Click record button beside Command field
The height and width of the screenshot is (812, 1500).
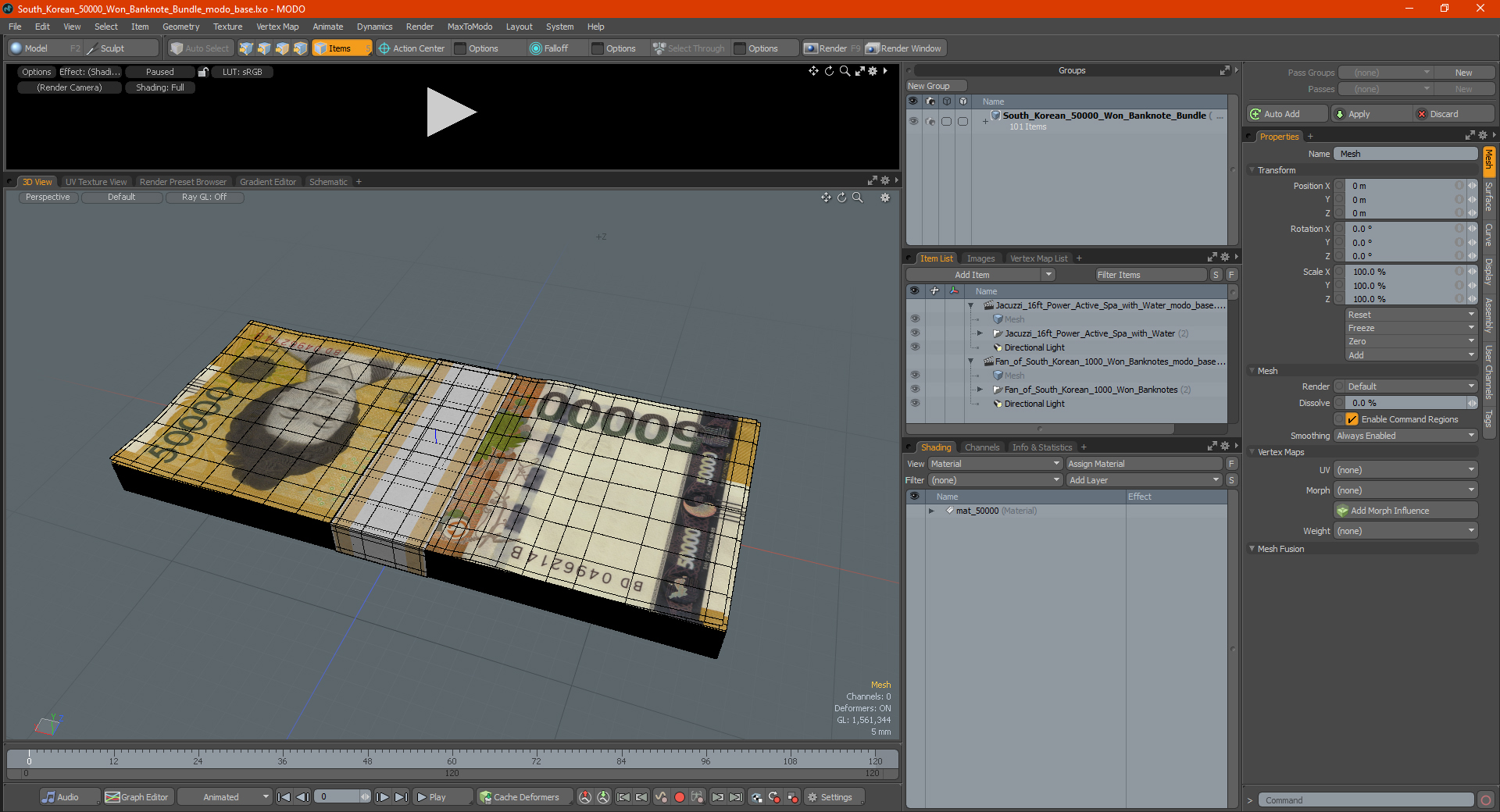point(1486,800)
